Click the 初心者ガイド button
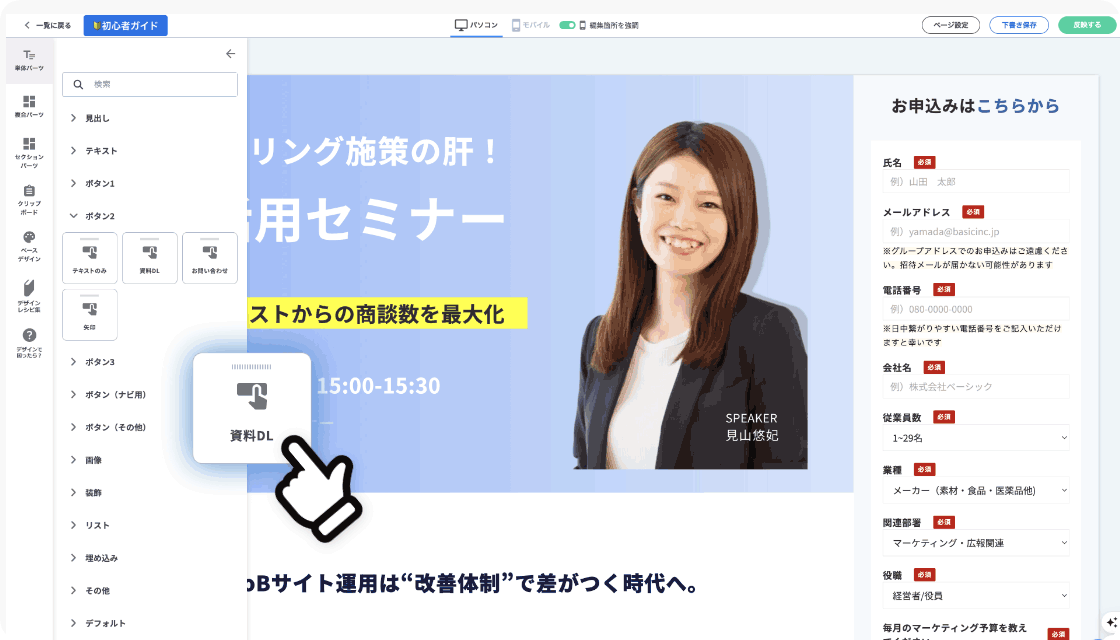Image resolution: width=1120 pixels, height=640 pixels. coord(126,26)
